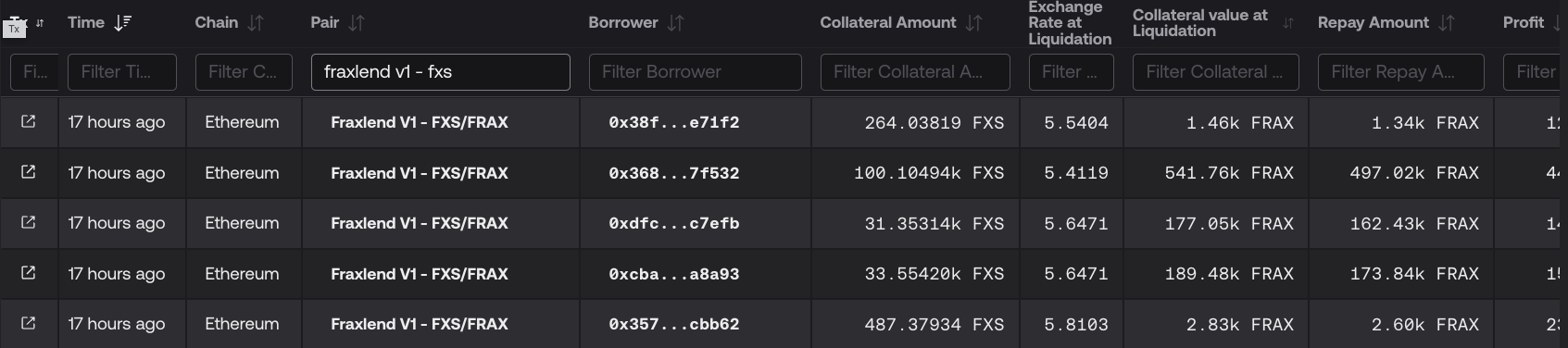Open transaction link for borrower 0xcba...a8a93
The image size is (1568, 348).
tap(29, 273)
